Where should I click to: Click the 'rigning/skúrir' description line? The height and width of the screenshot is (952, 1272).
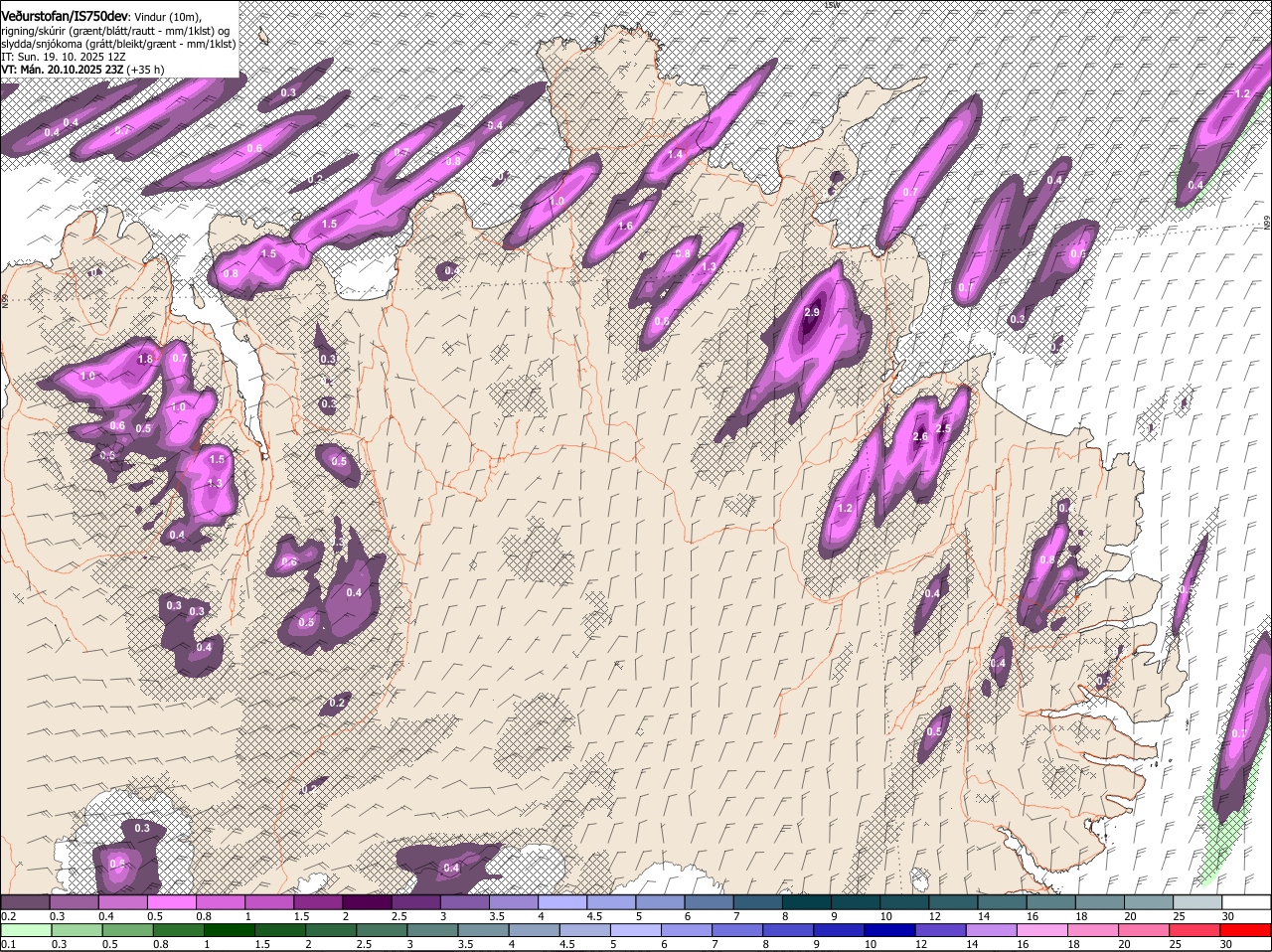click(115, 31)
